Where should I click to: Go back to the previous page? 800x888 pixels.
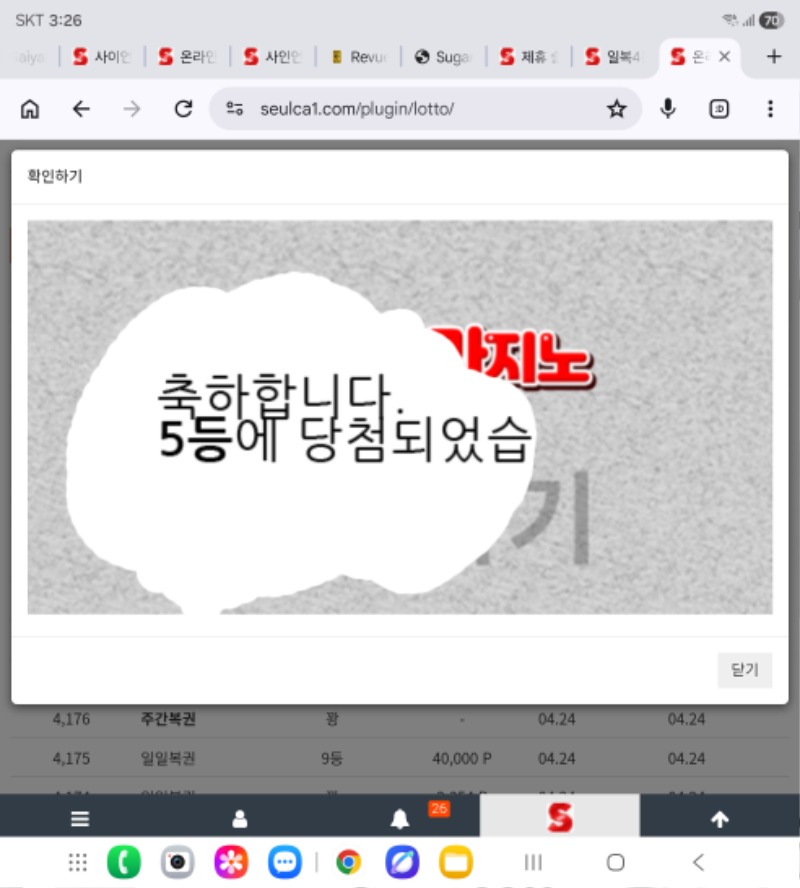(x=81, y=109)
